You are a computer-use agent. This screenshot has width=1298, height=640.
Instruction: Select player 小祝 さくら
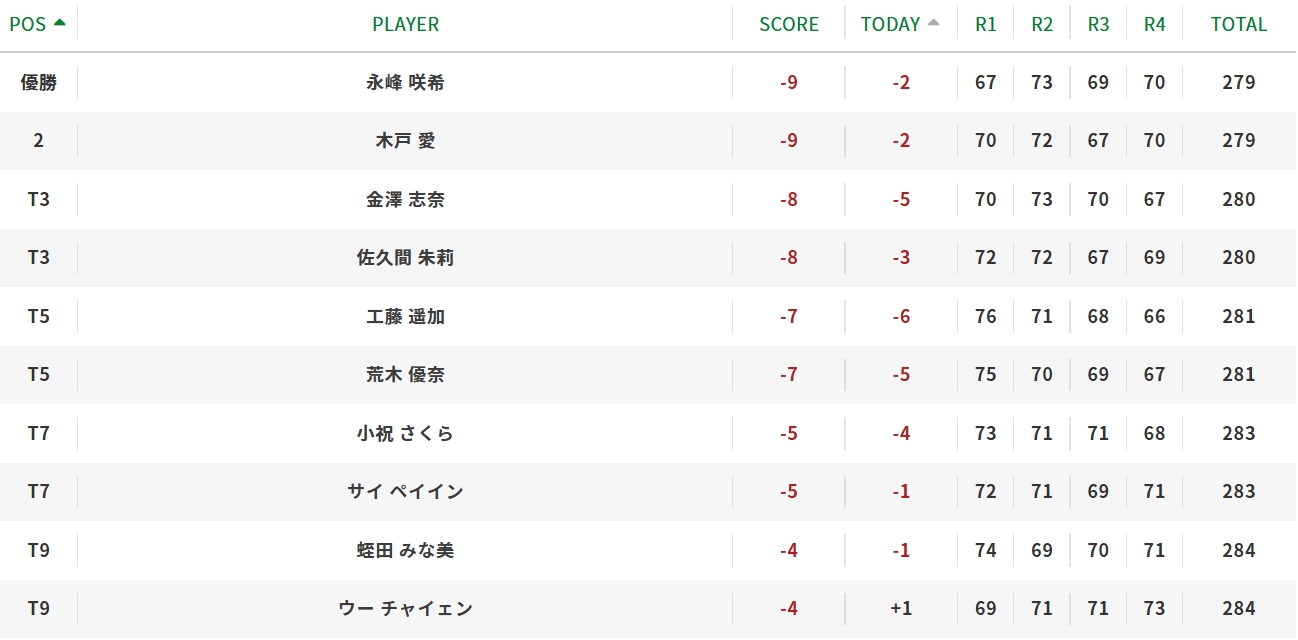405,433
